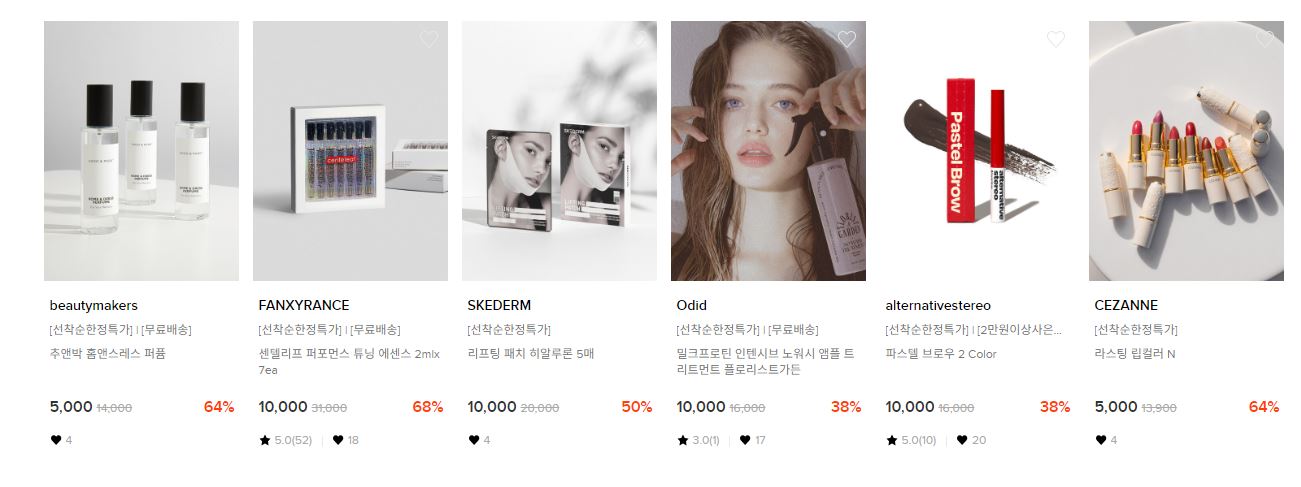Viewport: 1301px width, 487px height.
Task: Toggle wishlist heart on Odid product image
Action: point(847,39)
